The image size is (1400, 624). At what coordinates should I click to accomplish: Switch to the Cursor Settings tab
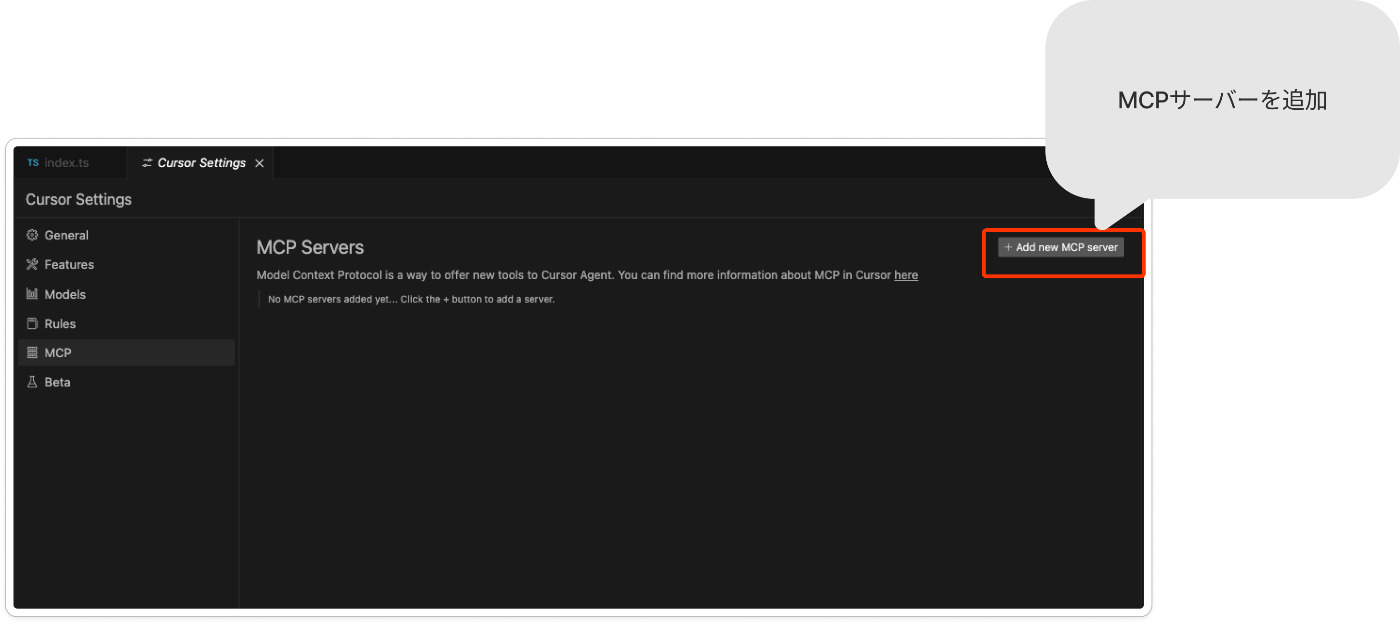(x=200, y=163)
